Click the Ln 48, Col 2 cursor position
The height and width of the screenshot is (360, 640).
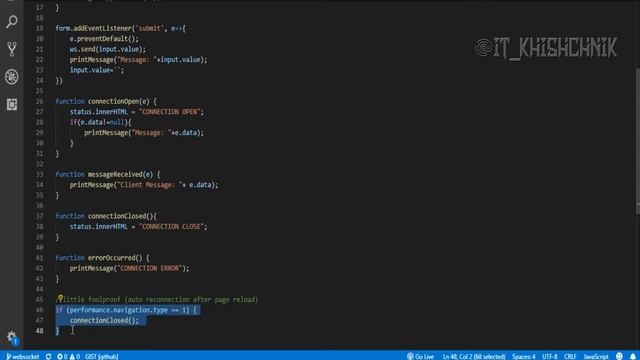click(474, 356)
